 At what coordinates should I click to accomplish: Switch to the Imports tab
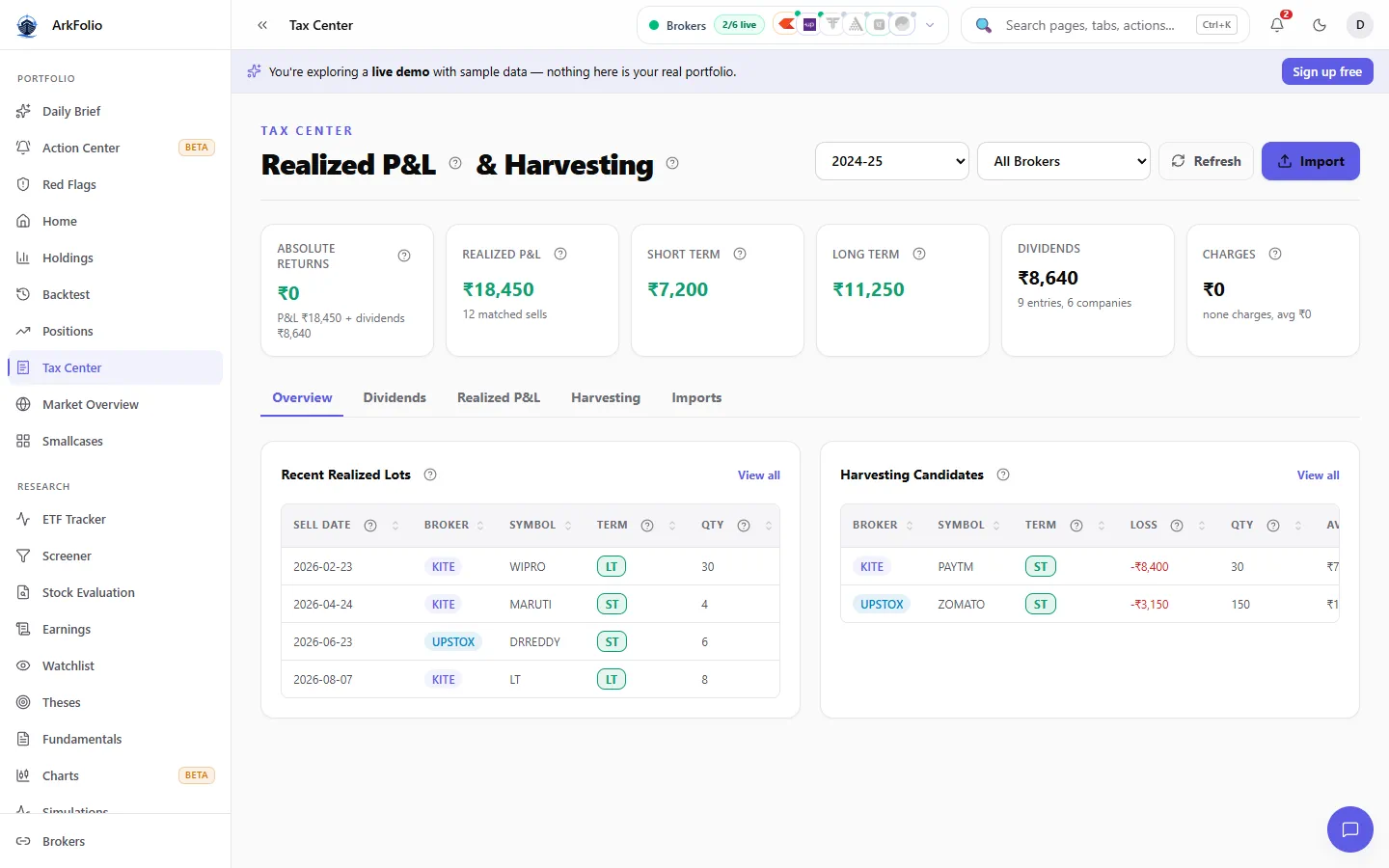[696, 397]
